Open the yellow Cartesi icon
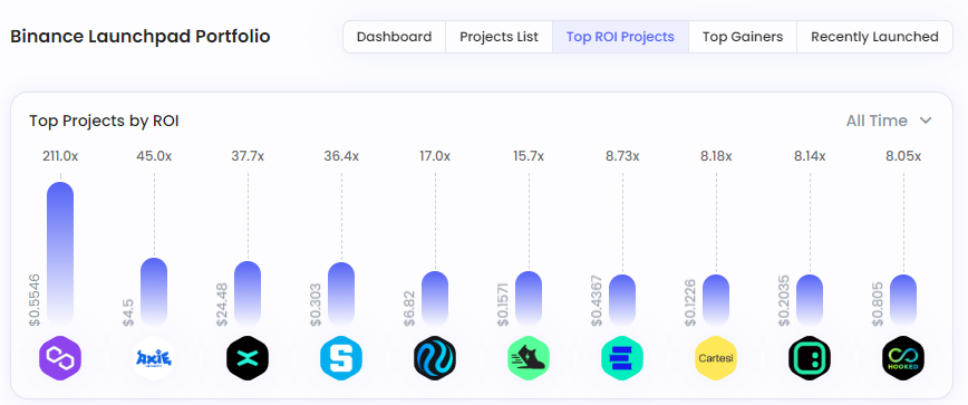The width and height of the screenshot is (968, 405). point(716,358)
